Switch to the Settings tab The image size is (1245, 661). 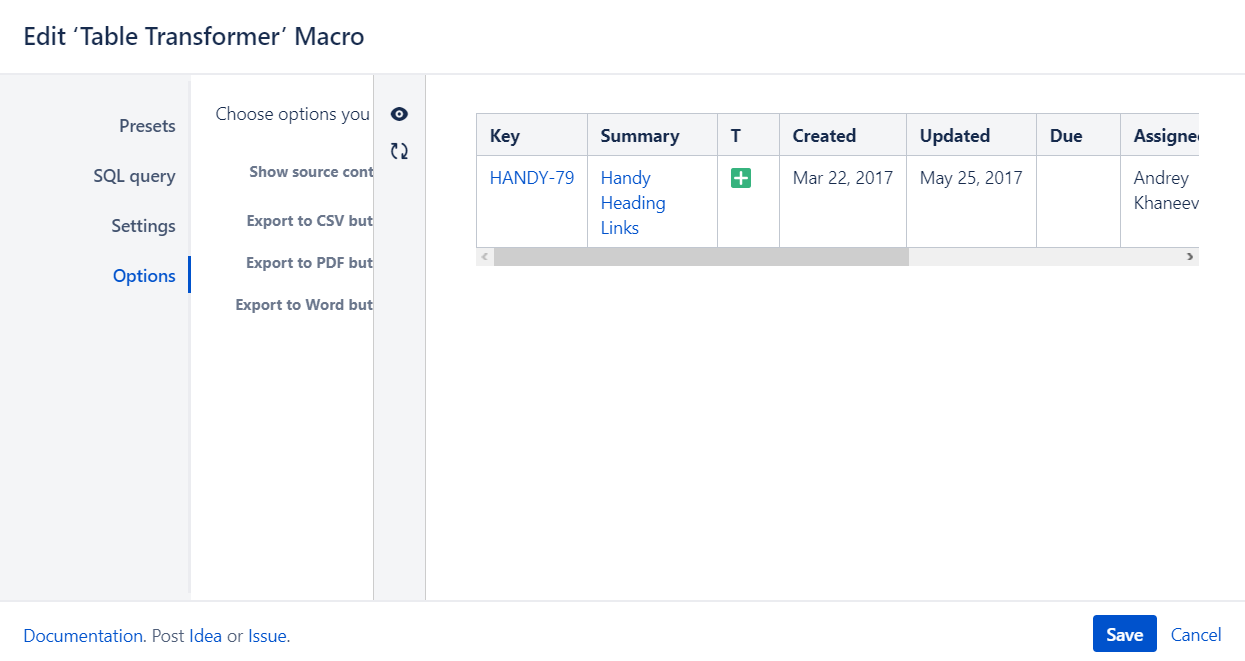(143, 226)
